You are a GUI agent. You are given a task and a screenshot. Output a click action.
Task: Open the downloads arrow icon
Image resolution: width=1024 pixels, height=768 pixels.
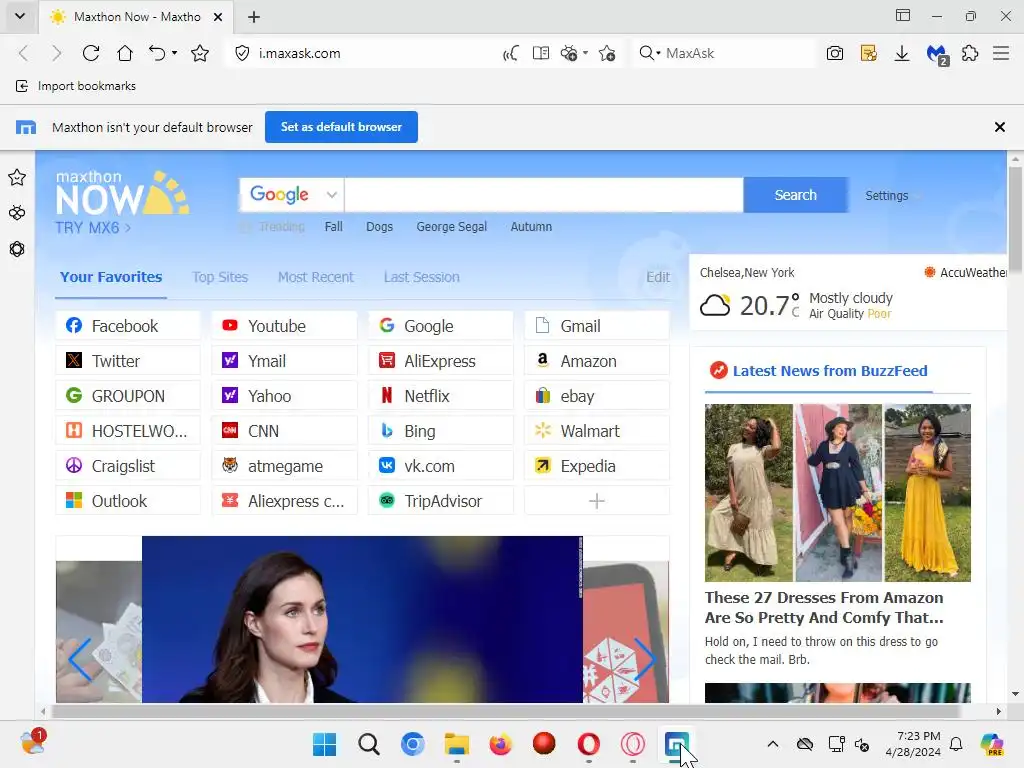pyautogui.click(x=902, y=53)
